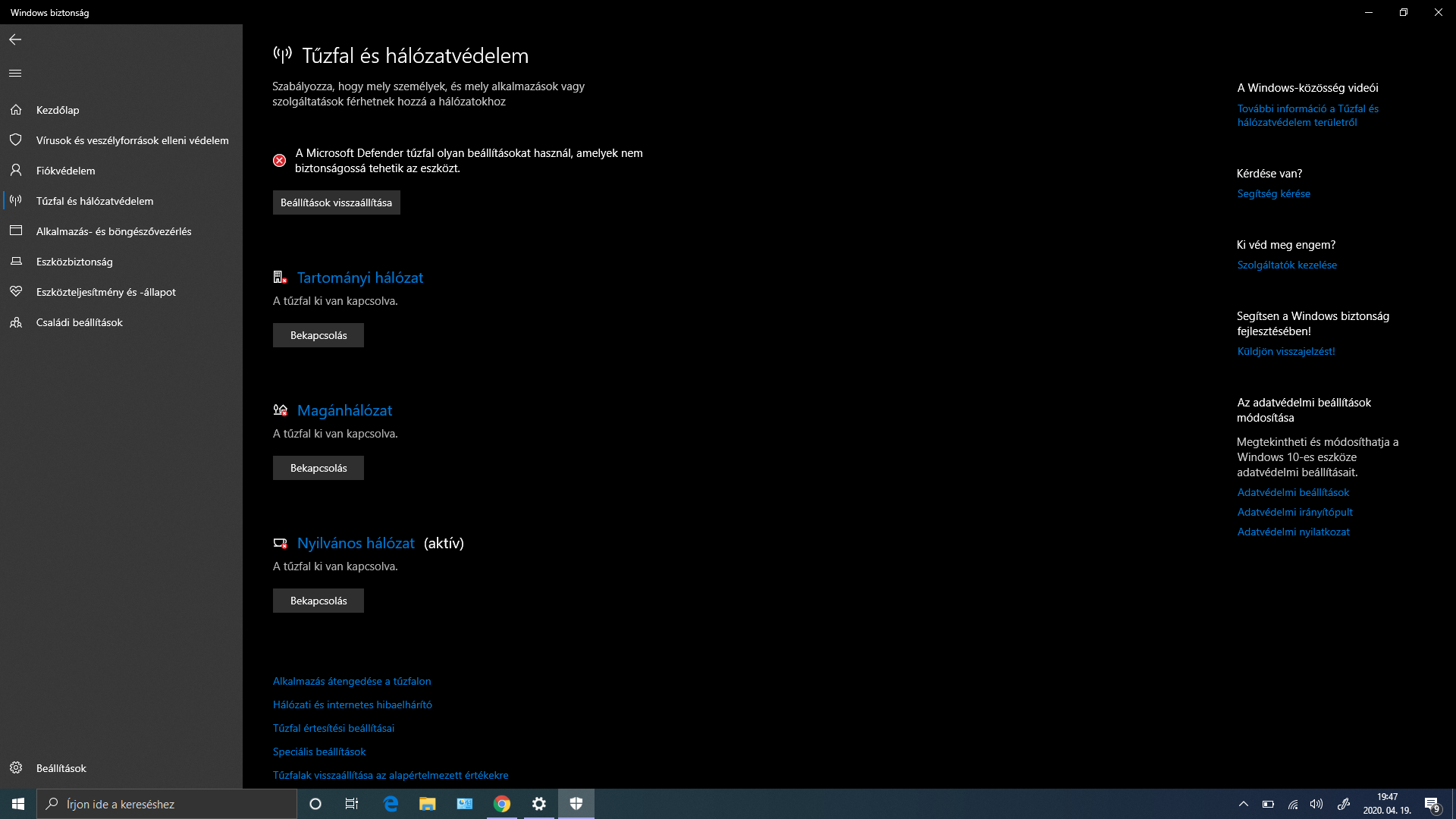Click the firewall antenna icon in sidebar

point(16,201)
